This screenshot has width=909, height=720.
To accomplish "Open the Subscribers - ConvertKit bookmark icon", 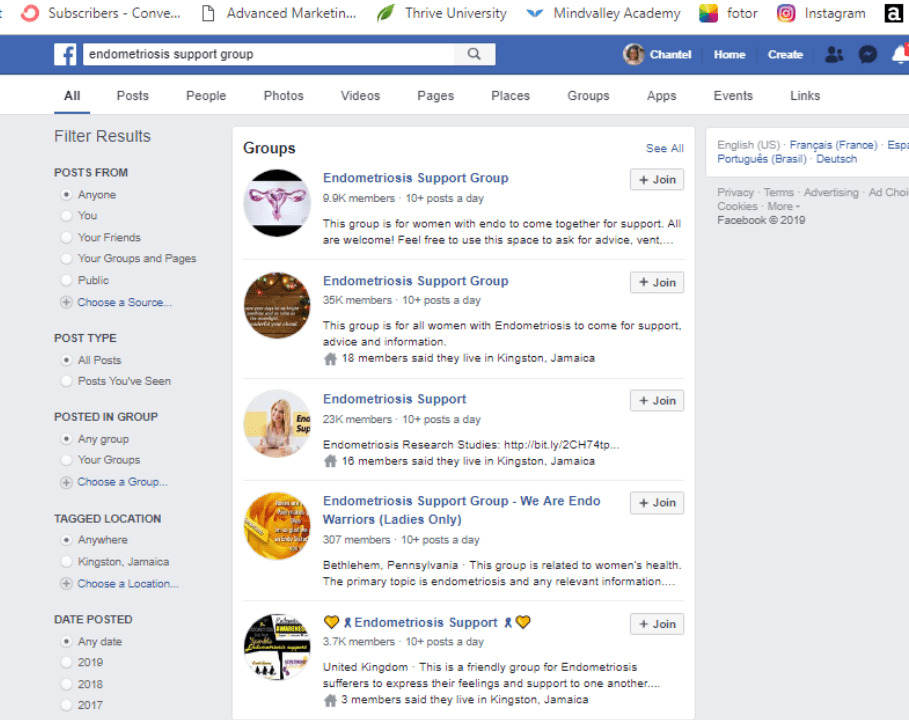I will click(30, 13).
